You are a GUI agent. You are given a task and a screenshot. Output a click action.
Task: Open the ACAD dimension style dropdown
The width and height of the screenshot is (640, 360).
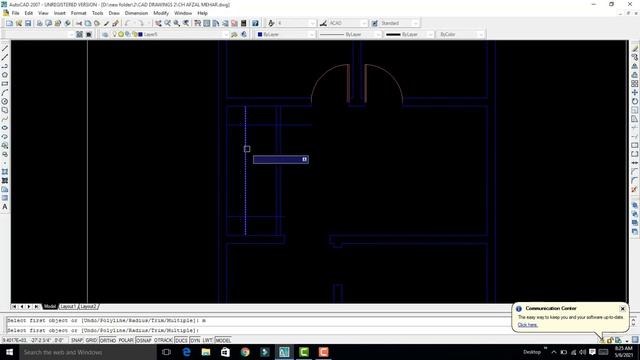coord(348,23)
